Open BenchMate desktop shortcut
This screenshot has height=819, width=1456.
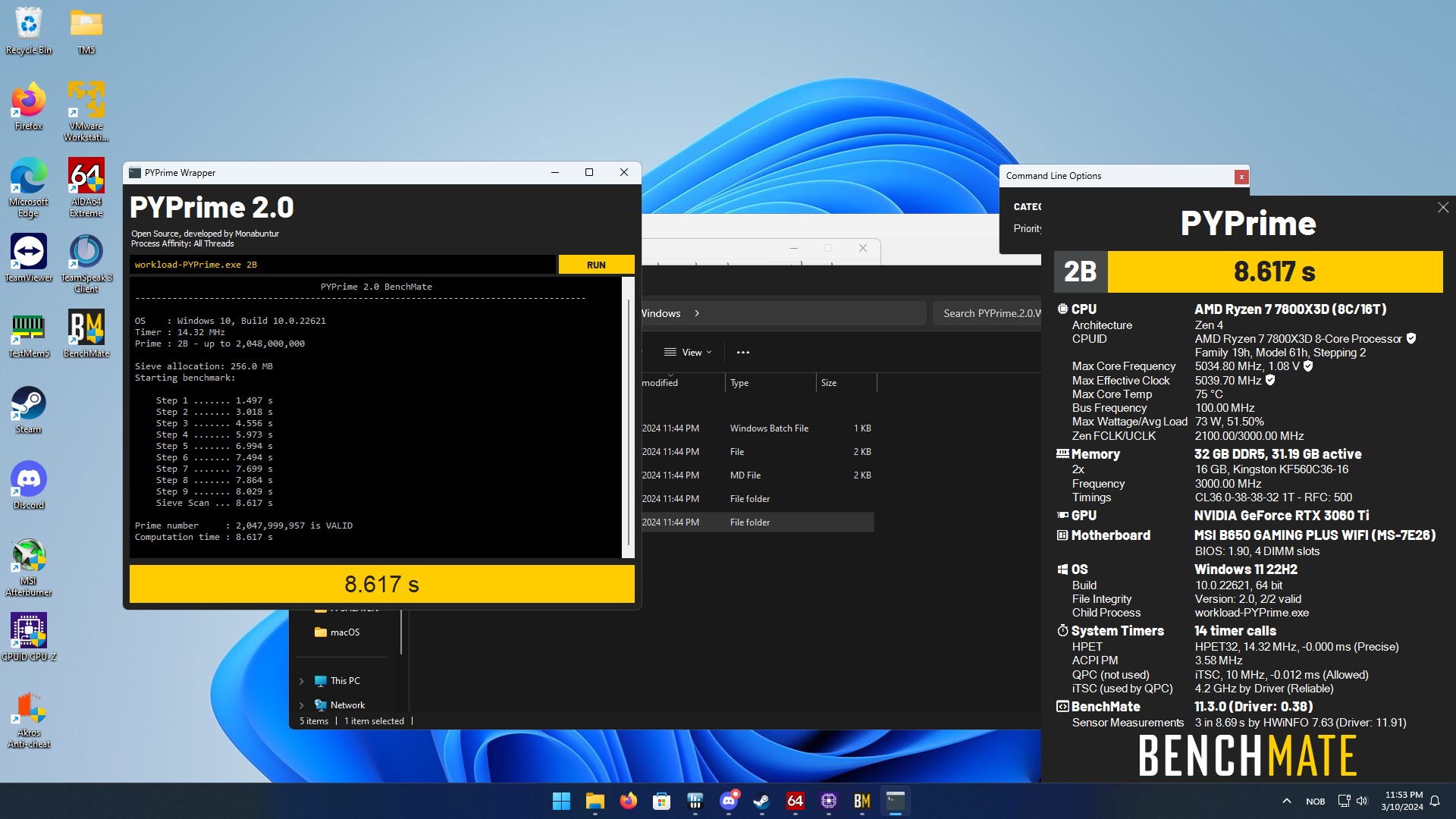pos(86,334)
